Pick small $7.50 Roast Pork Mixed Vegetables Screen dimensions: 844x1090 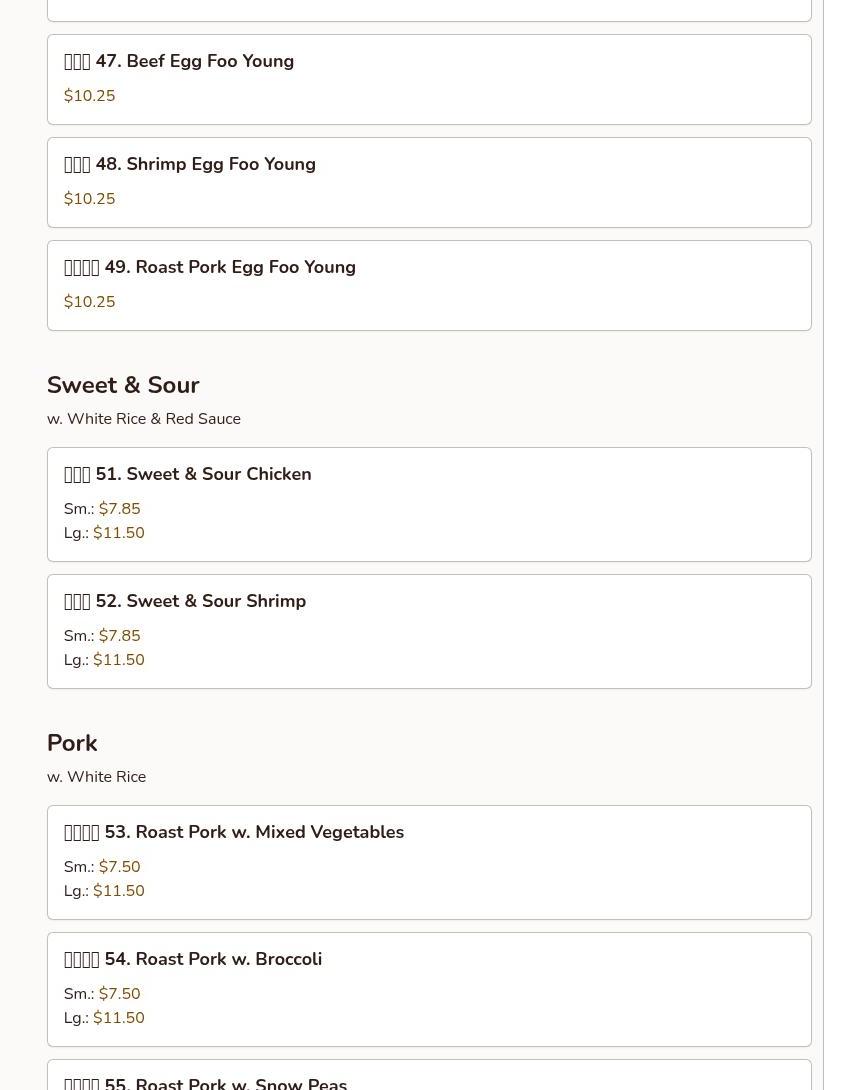(x=119, y=867)
